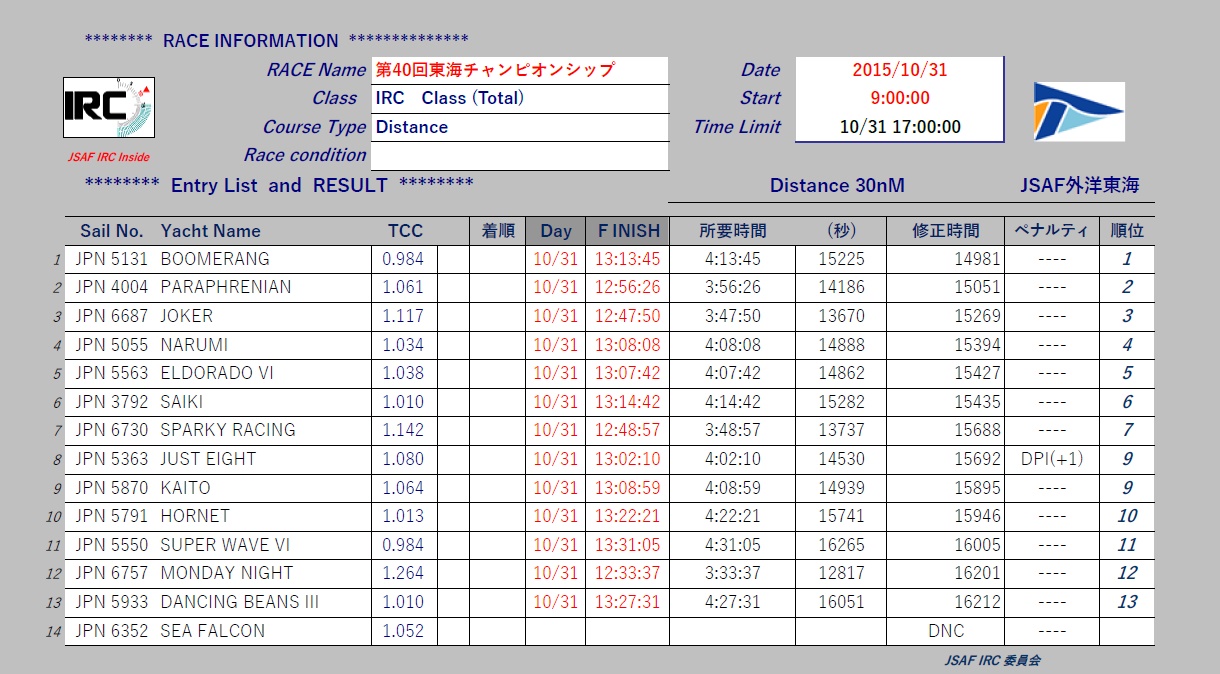Select the SPARKY RACING yacht name cell
This screenshot has width=1220, height=674.
pos(228,430)
